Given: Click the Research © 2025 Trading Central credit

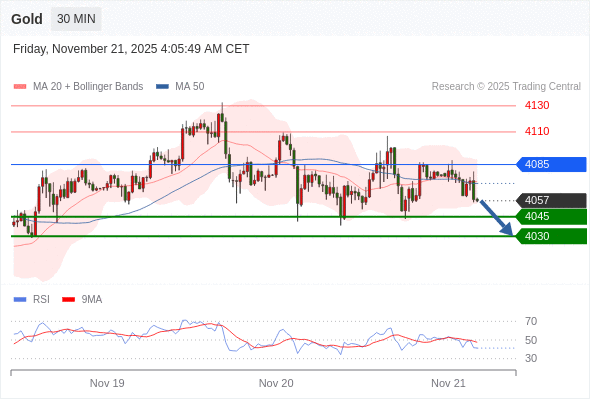Looking at the screenshot, I should click(506, 87).
